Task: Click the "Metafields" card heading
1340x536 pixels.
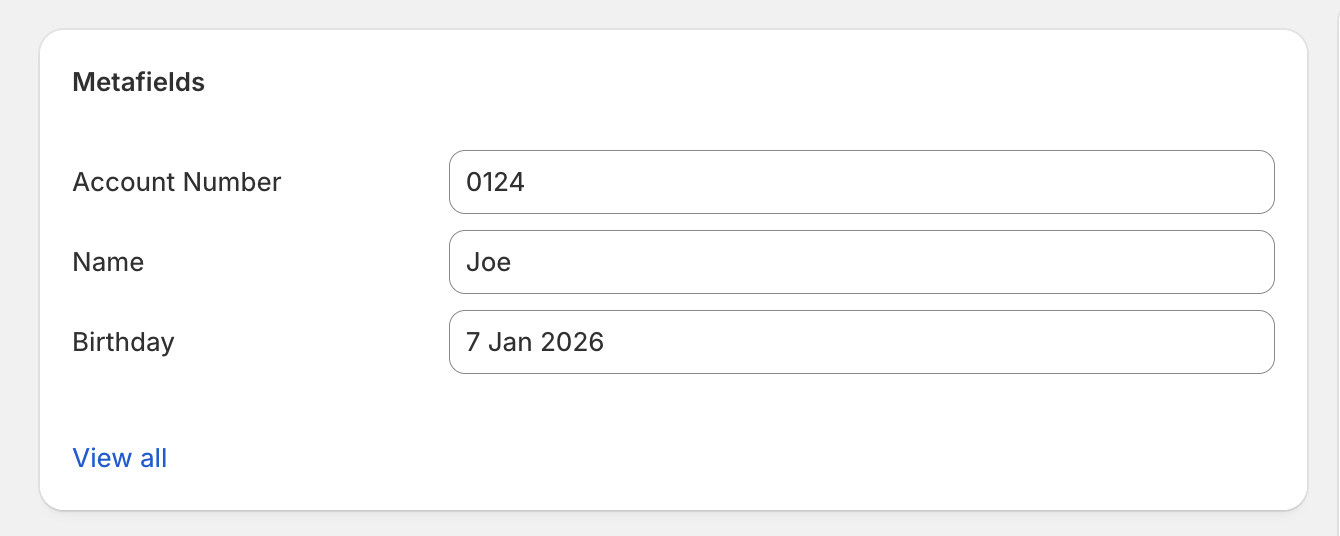Action: coord(139,82)
